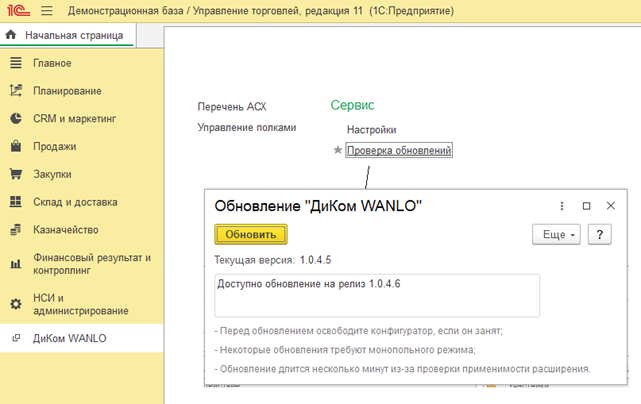This screenshot has height=404, width=641.
Task: Click the 1C logo icon in title bar
Action: [x=17, y=11]
